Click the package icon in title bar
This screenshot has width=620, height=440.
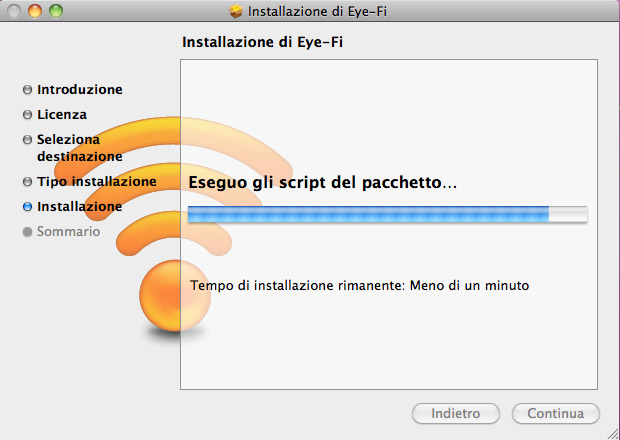[x=236, y=11]
